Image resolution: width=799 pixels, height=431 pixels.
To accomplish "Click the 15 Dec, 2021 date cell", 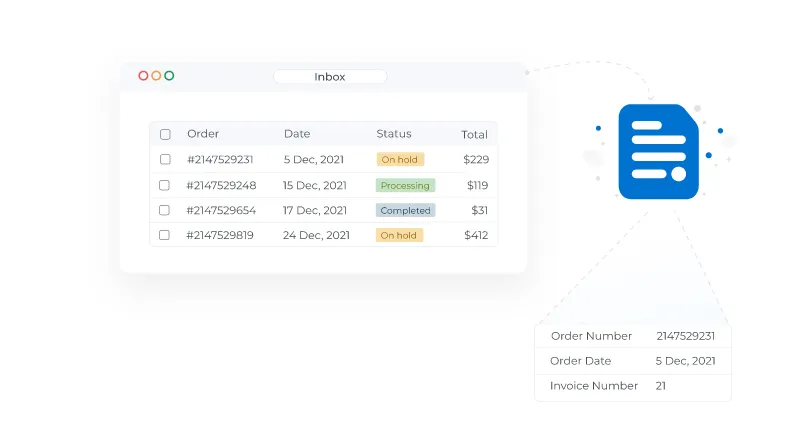I will (x=315, y=185).
